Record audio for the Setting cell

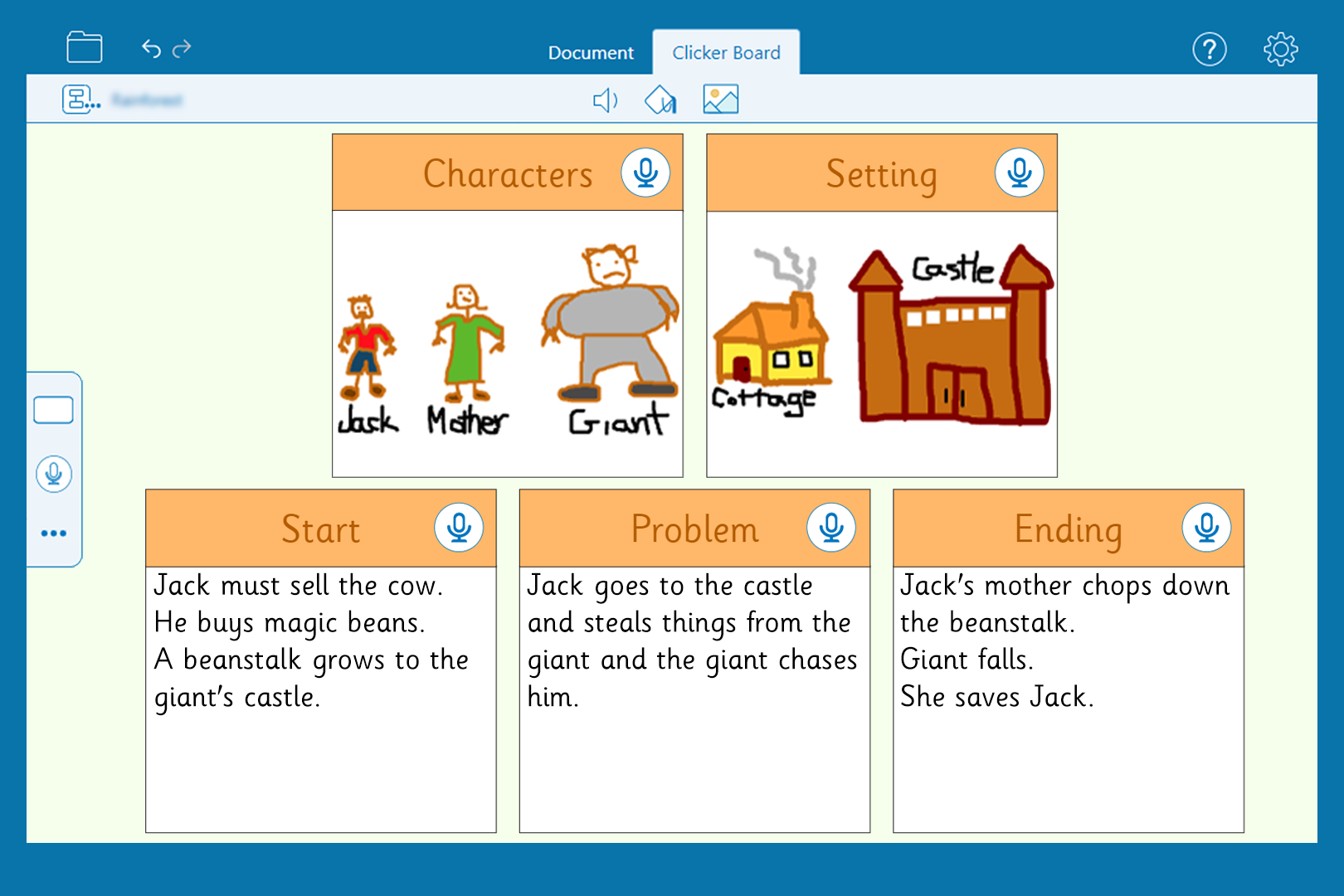[x=1019, y=173]
